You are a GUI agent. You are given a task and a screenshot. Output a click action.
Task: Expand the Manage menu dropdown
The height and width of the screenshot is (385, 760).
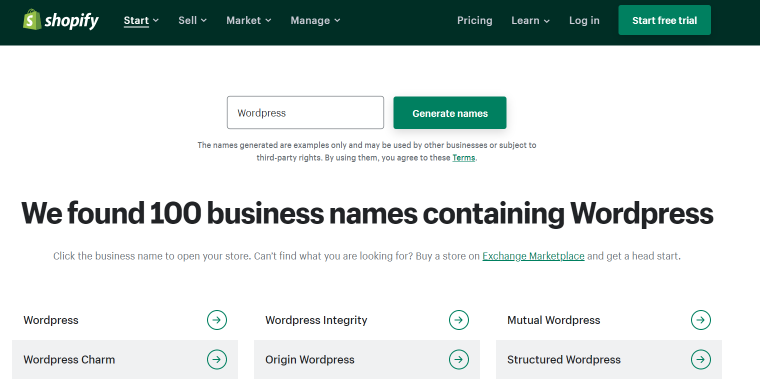click(x=315, y=20)
